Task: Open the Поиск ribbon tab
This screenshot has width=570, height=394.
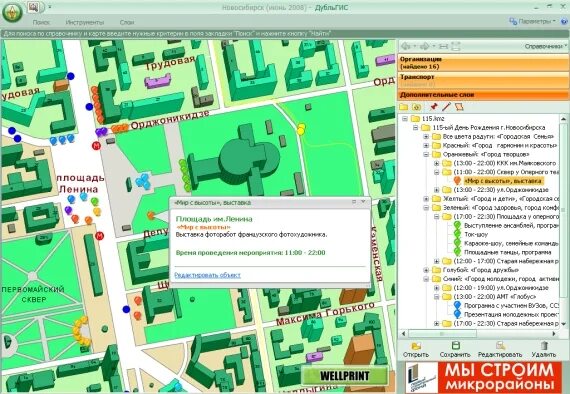Action: click(41, 22)
